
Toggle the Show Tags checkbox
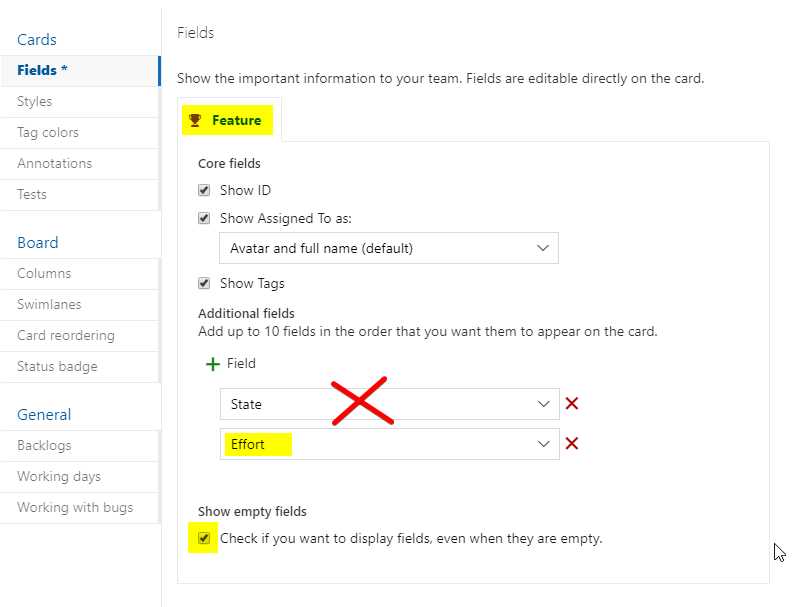[x=204, y=283]
